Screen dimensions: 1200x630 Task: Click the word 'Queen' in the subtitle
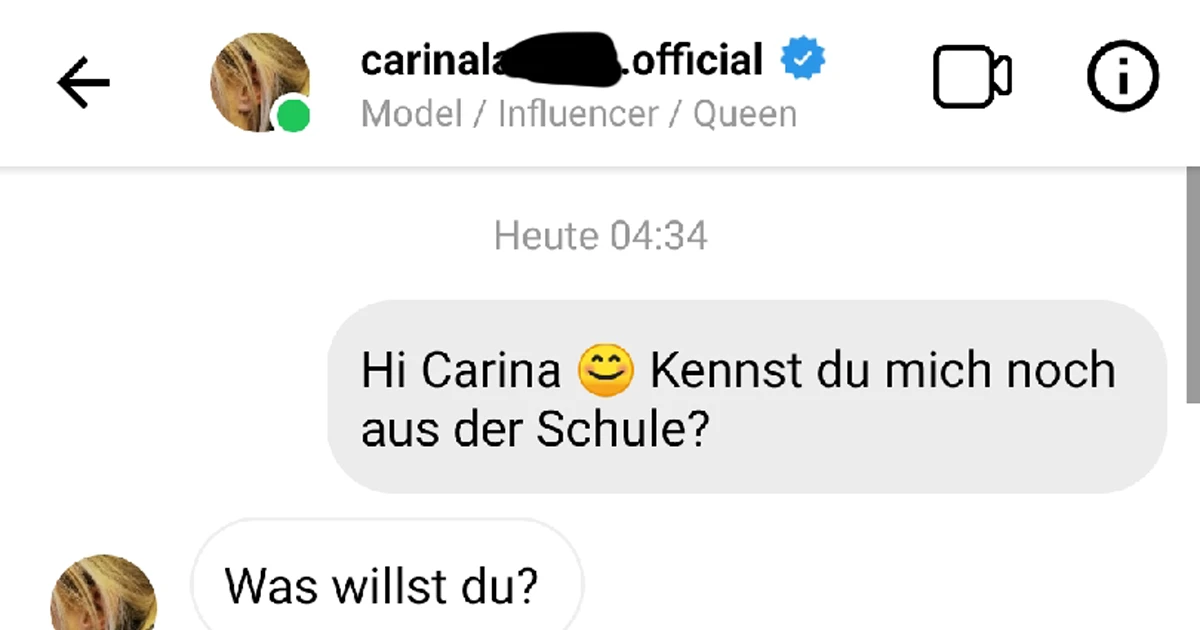745,114
